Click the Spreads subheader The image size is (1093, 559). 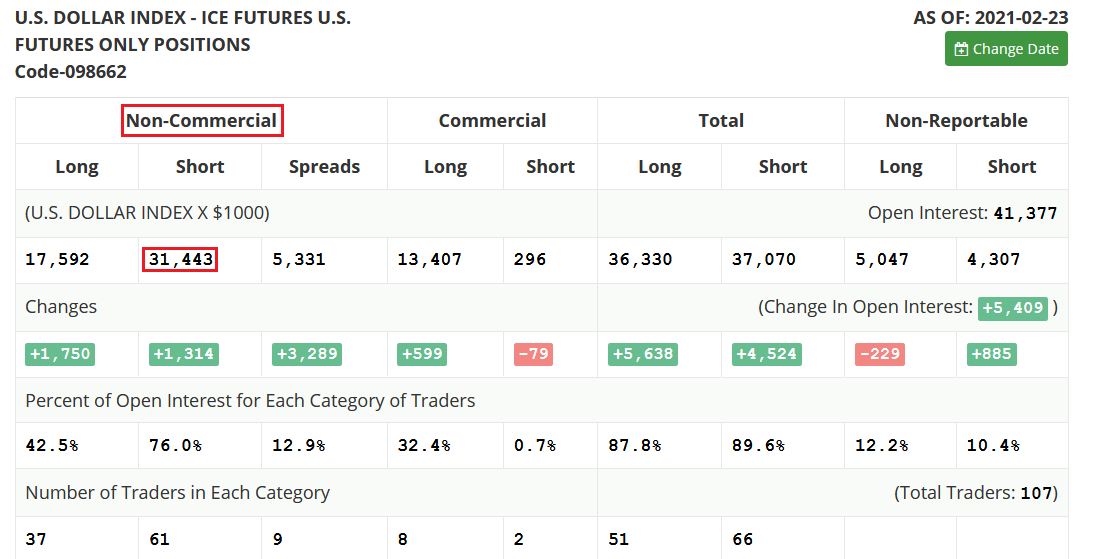[324, 167]
